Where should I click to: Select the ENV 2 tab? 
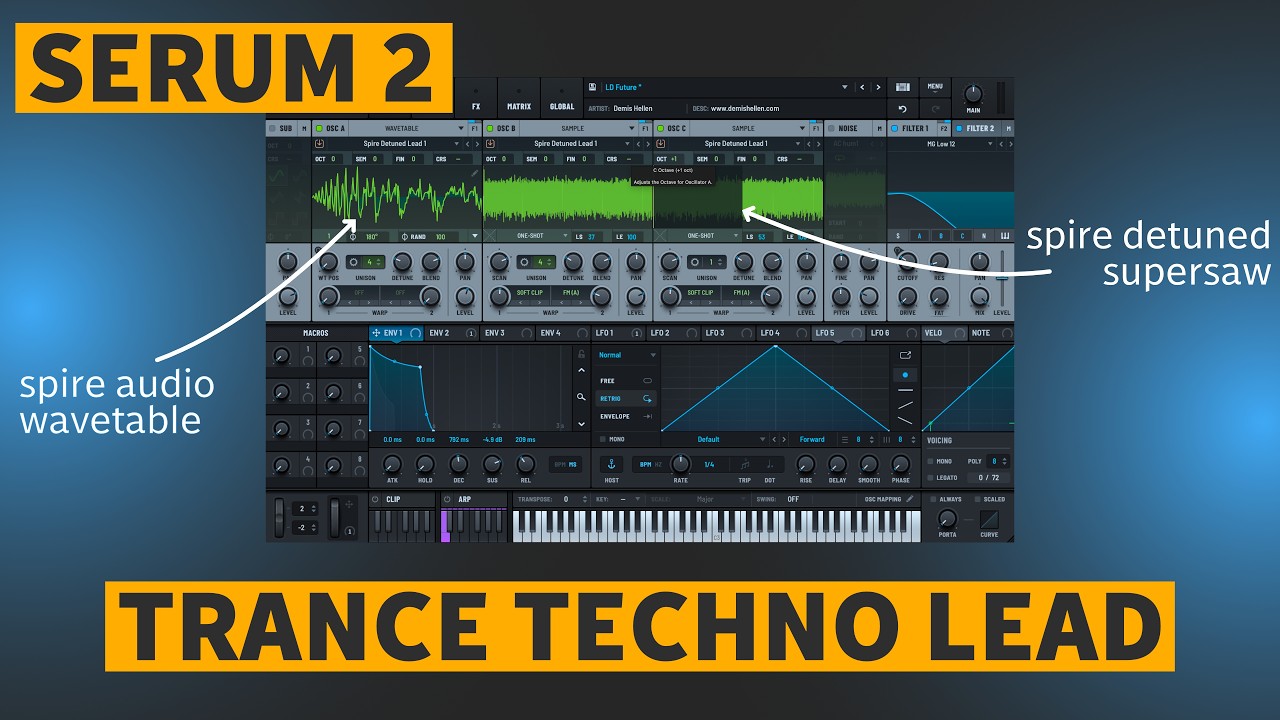tap(450, 333)
